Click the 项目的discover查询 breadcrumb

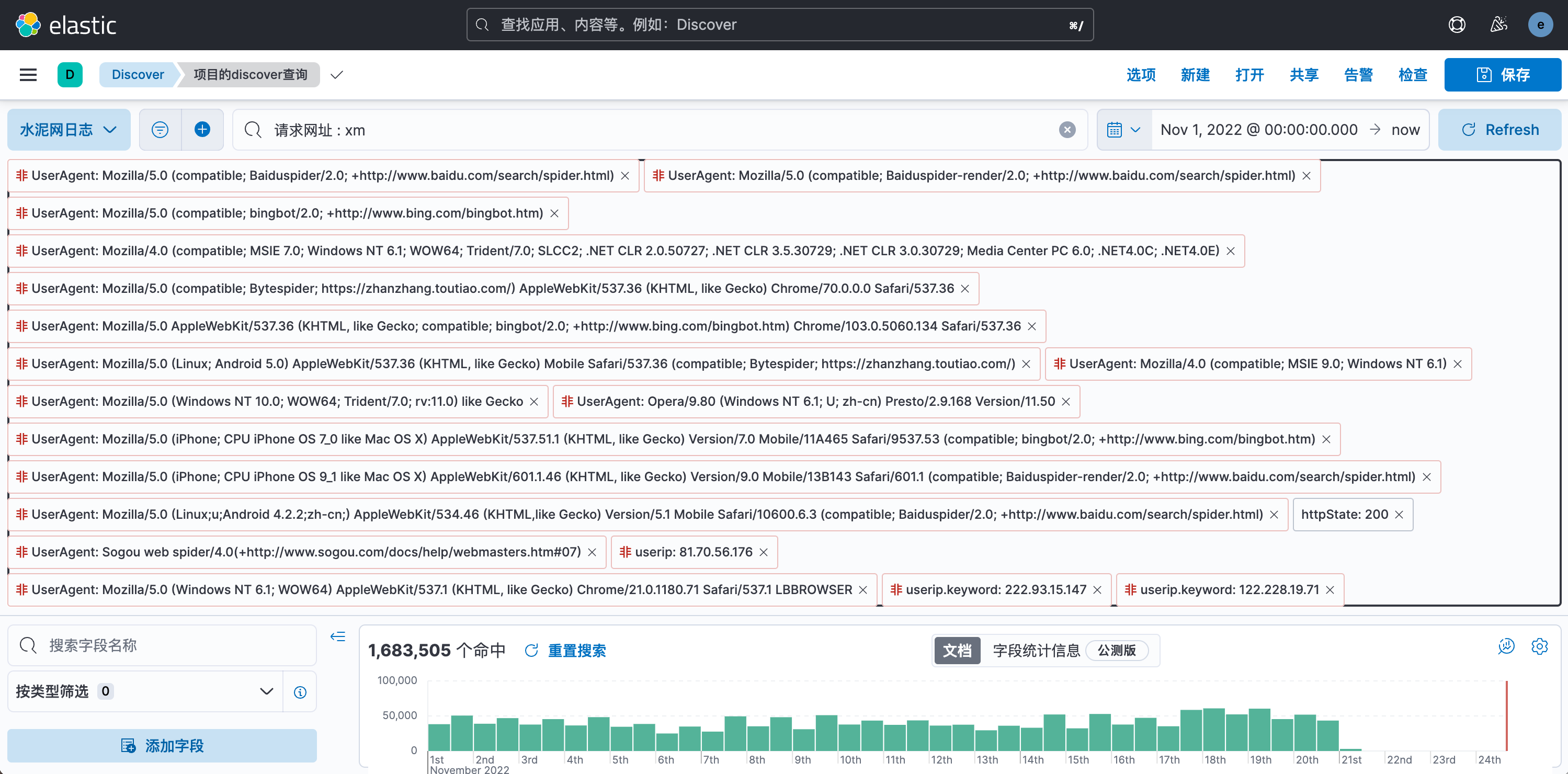(250, 75)
